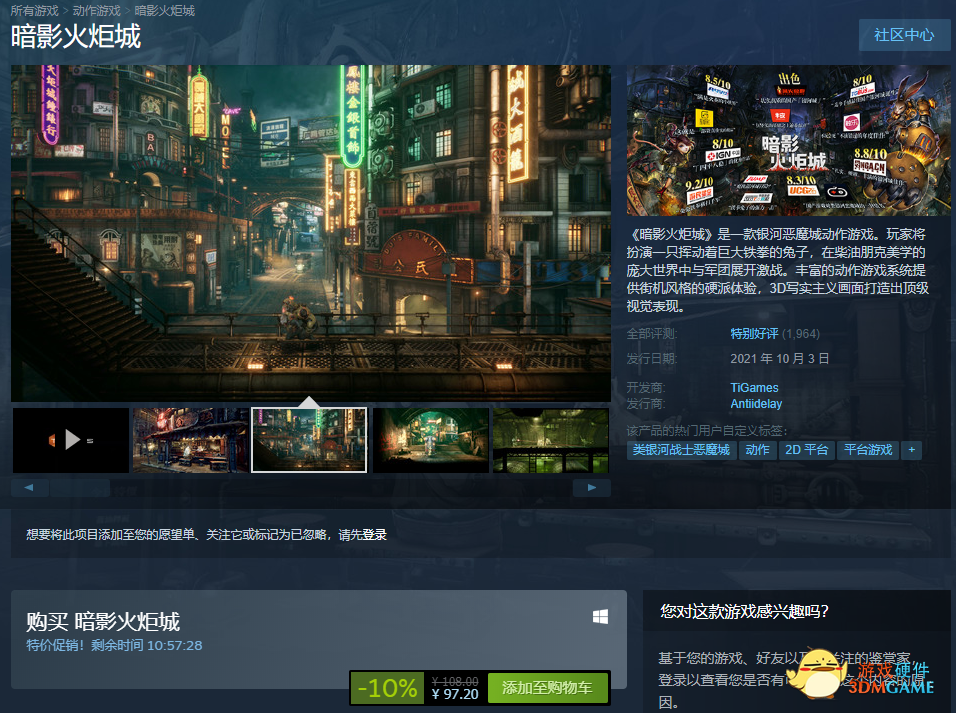Image resolution: width=956 pixels, height=713 pixels.
Task: Select the green tunnel screenshot thumbnail
Action: pos(430,440)
